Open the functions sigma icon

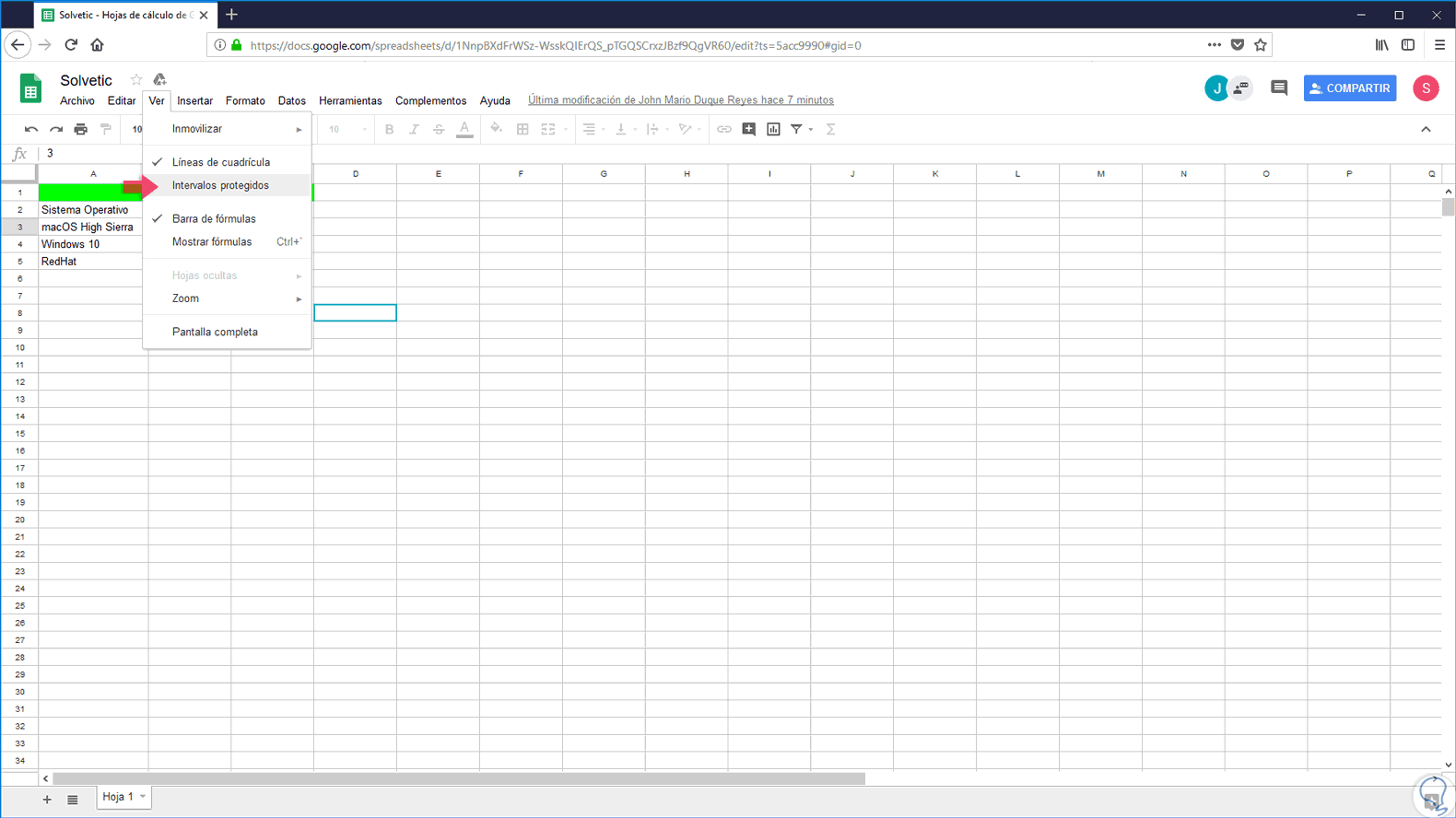pyautogui.click(x=830, y=130)
